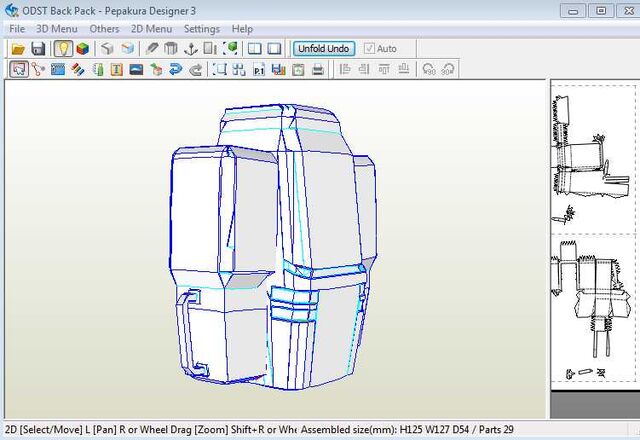Viewport: 640px width, 440px height.
Task: Open the 3D Menu
Action: pyautogui.click(x=57, y=29)
